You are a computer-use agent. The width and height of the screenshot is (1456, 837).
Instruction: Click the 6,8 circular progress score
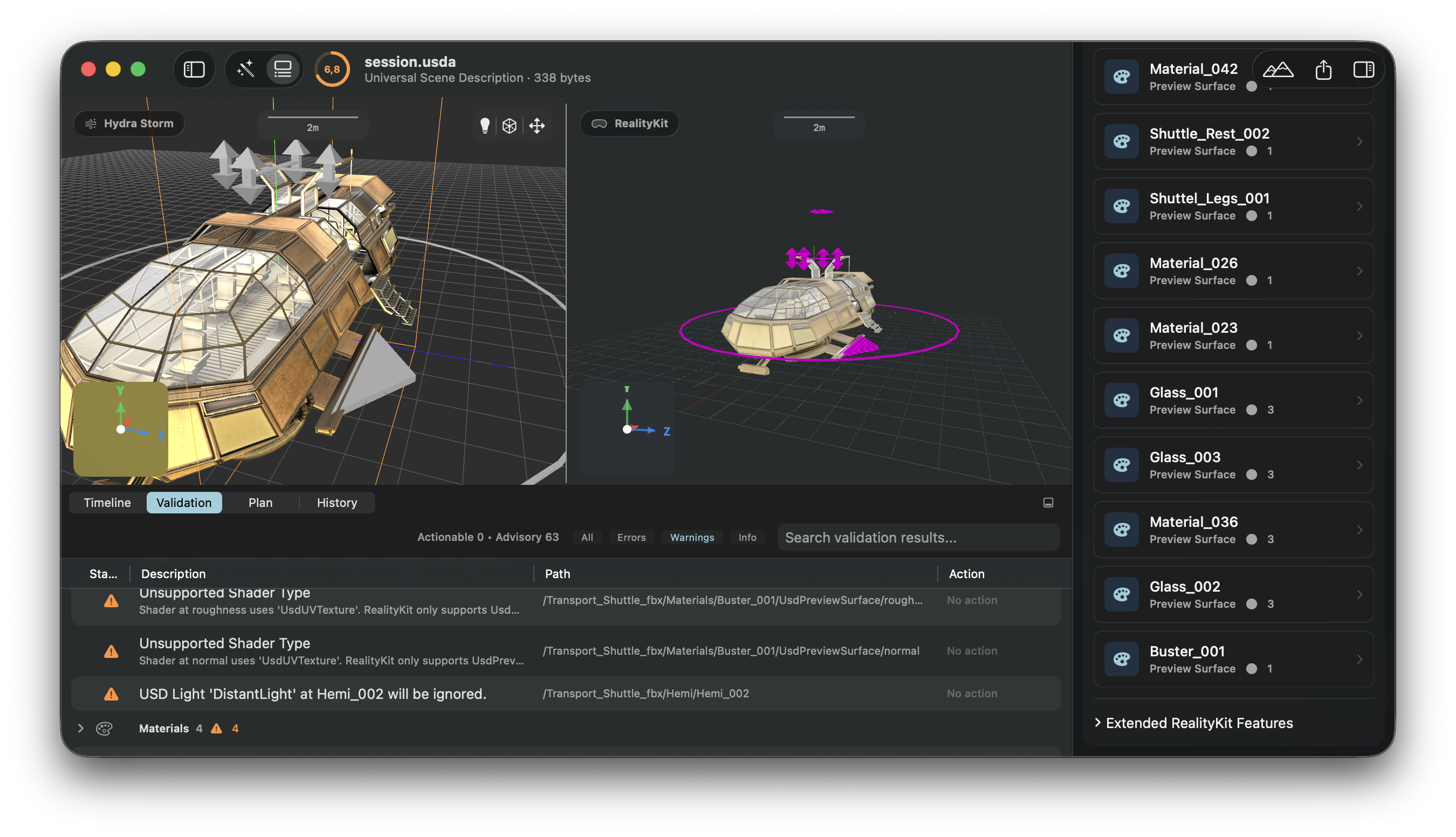pyautogui.click(x=332, y=70)
